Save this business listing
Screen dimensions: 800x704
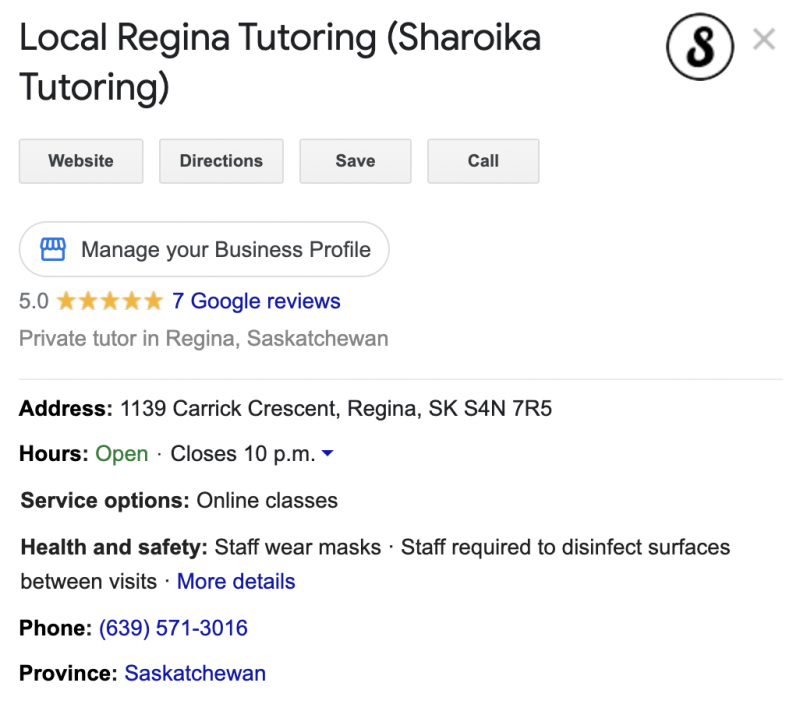point(355,161)
